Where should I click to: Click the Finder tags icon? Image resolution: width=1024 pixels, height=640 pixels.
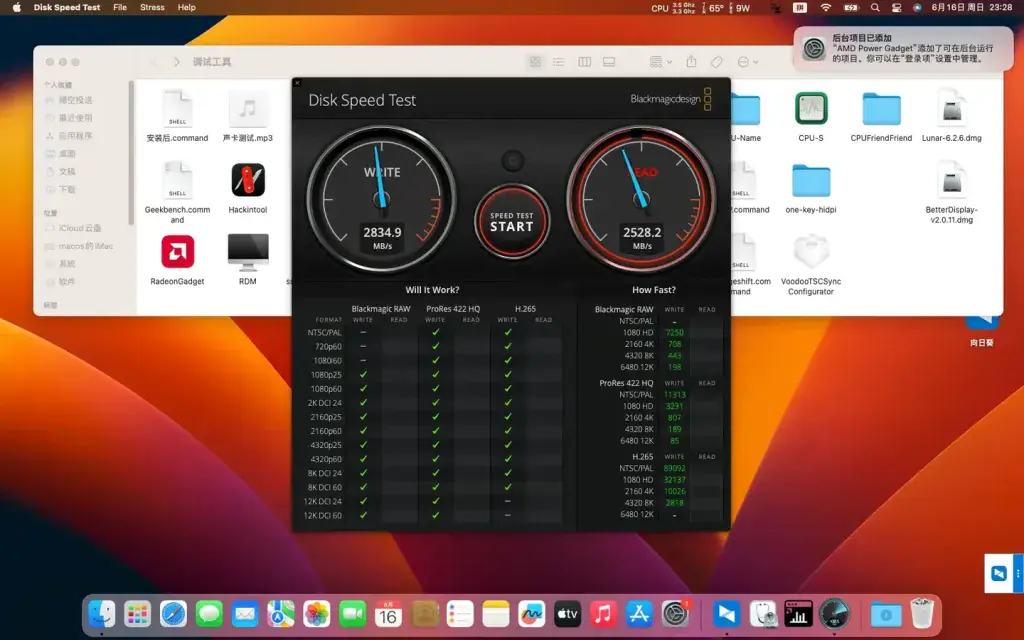[716, 61]
